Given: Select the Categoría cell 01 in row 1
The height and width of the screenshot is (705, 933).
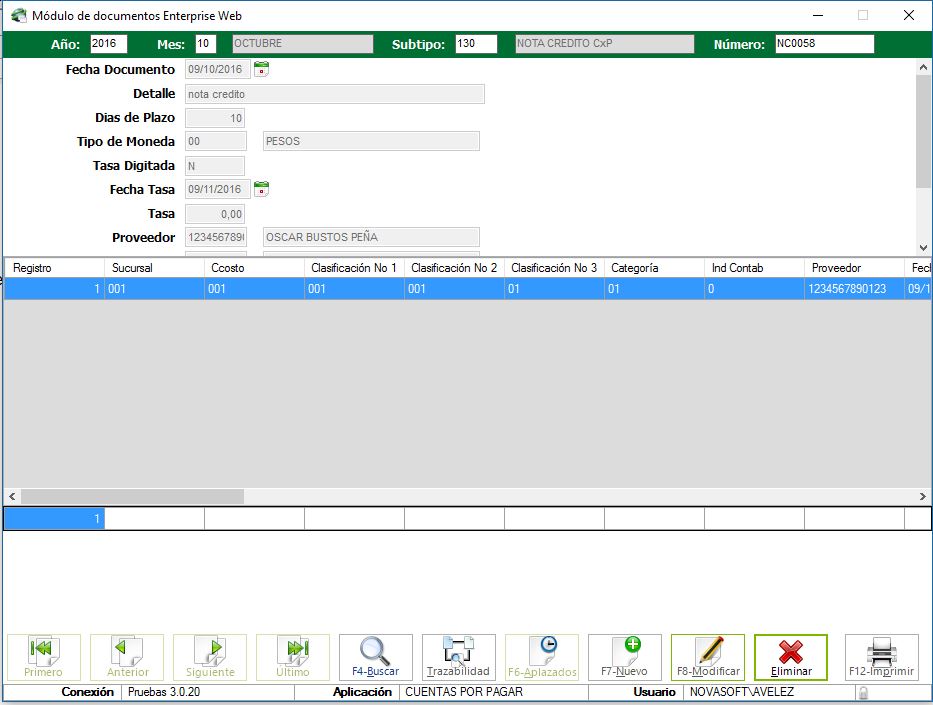Looking at the screenshot, I should point(654,289).
